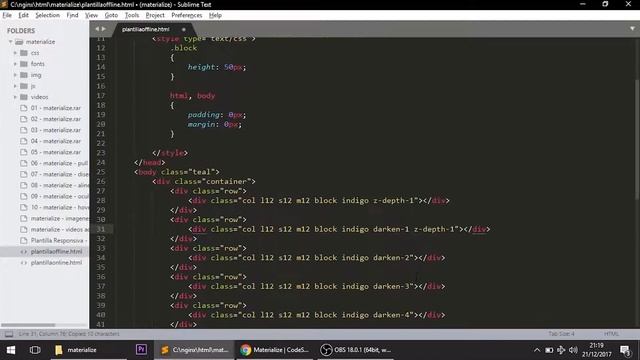Open the Plantilla Responsiva file
This screenshot has height=360, width=640.
click(59, 240)
